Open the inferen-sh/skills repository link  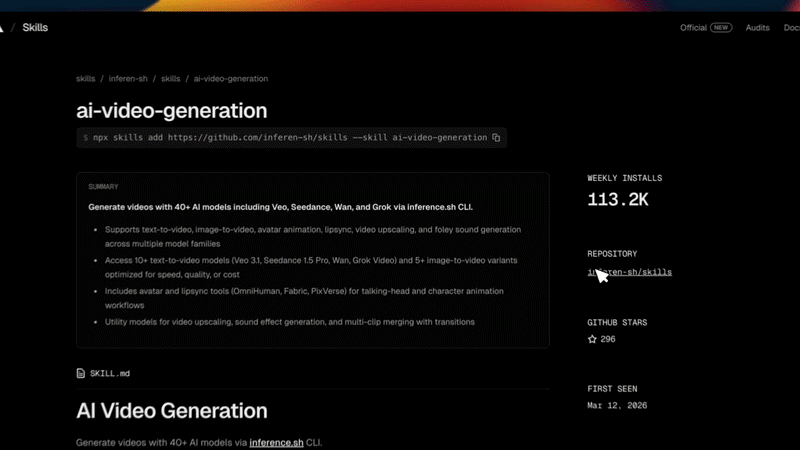pos(630,272)
